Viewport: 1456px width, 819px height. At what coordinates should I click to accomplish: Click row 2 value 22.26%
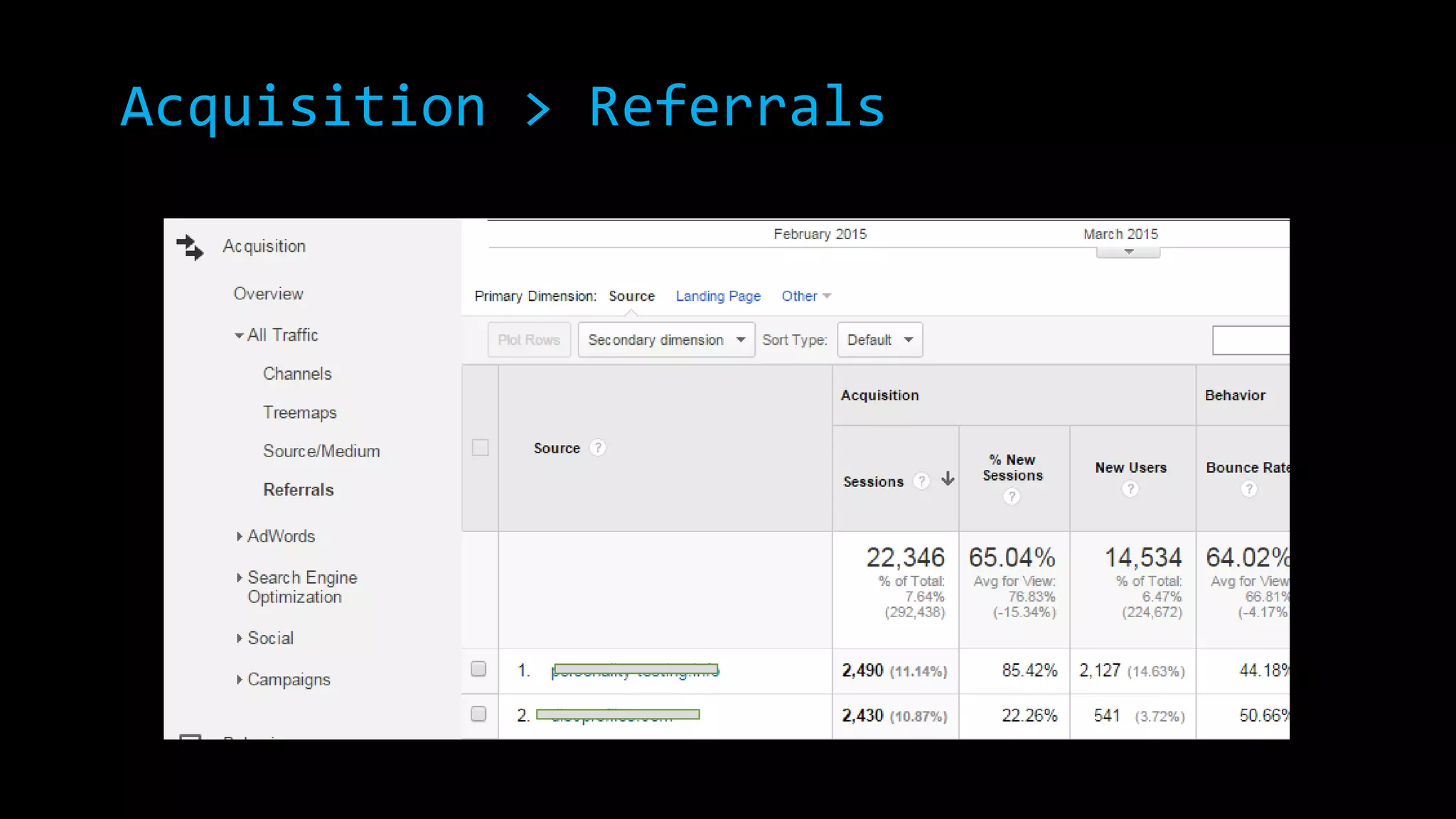point(1029,715)
